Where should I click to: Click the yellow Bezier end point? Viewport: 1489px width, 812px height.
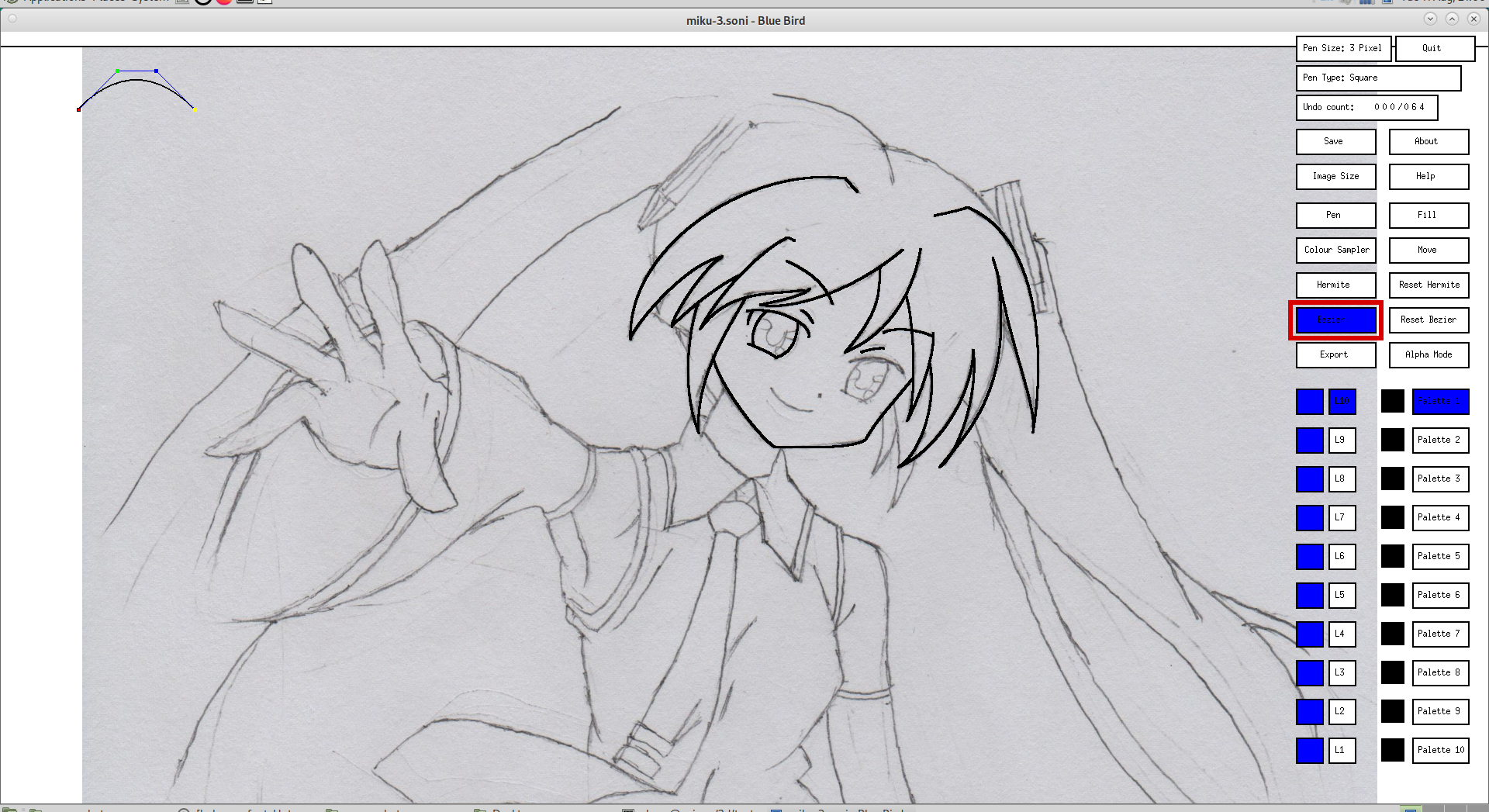[195, 109]
